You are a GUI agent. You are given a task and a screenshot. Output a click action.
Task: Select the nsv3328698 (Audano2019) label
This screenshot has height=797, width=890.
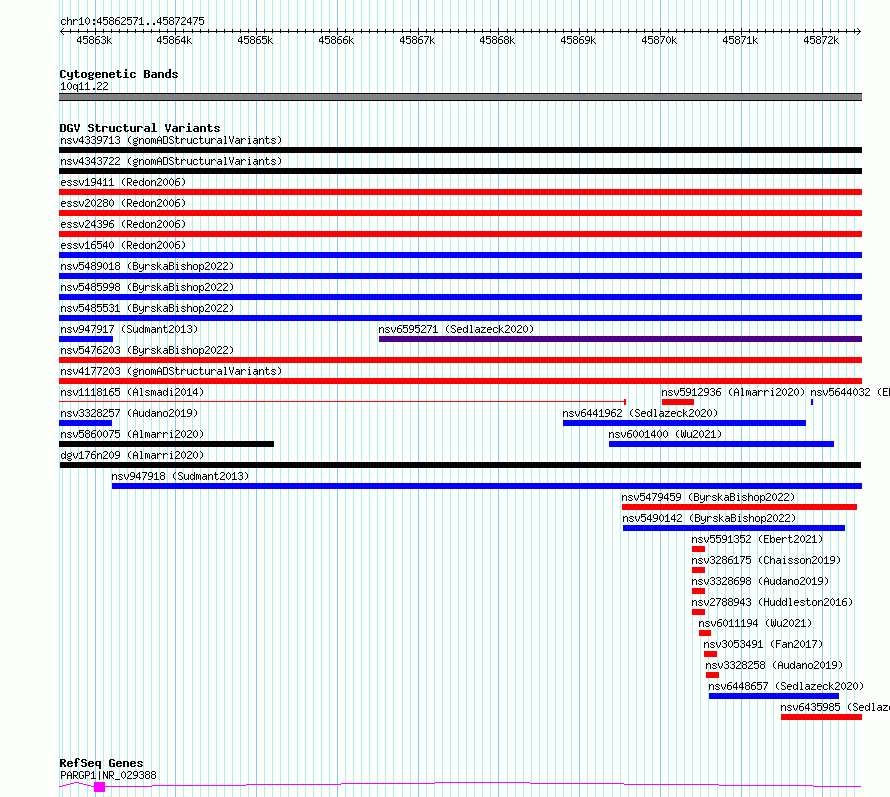click(x=760, y=581)
